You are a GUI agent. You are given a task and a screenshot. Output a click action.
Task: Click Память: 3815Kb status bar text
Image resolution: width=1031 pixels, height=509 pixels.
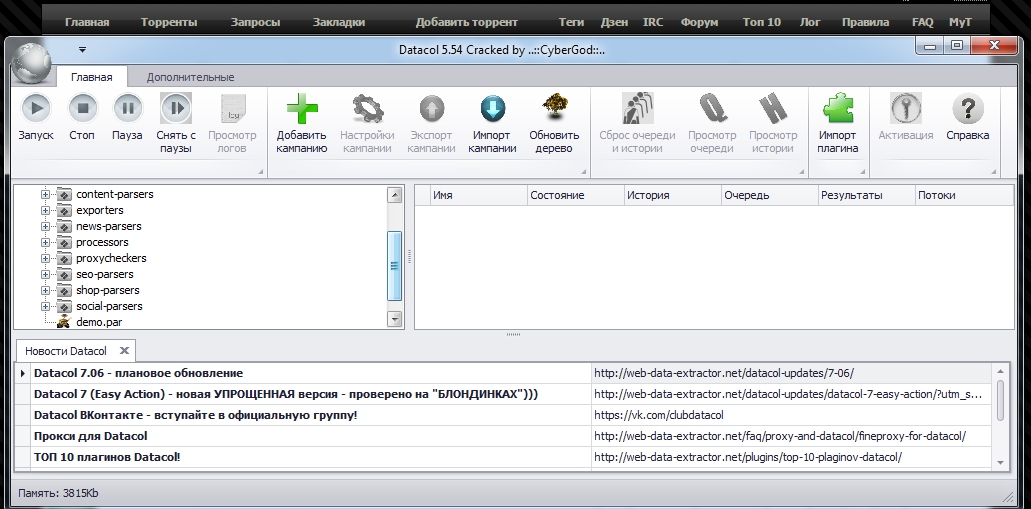[x=59, y=493]
